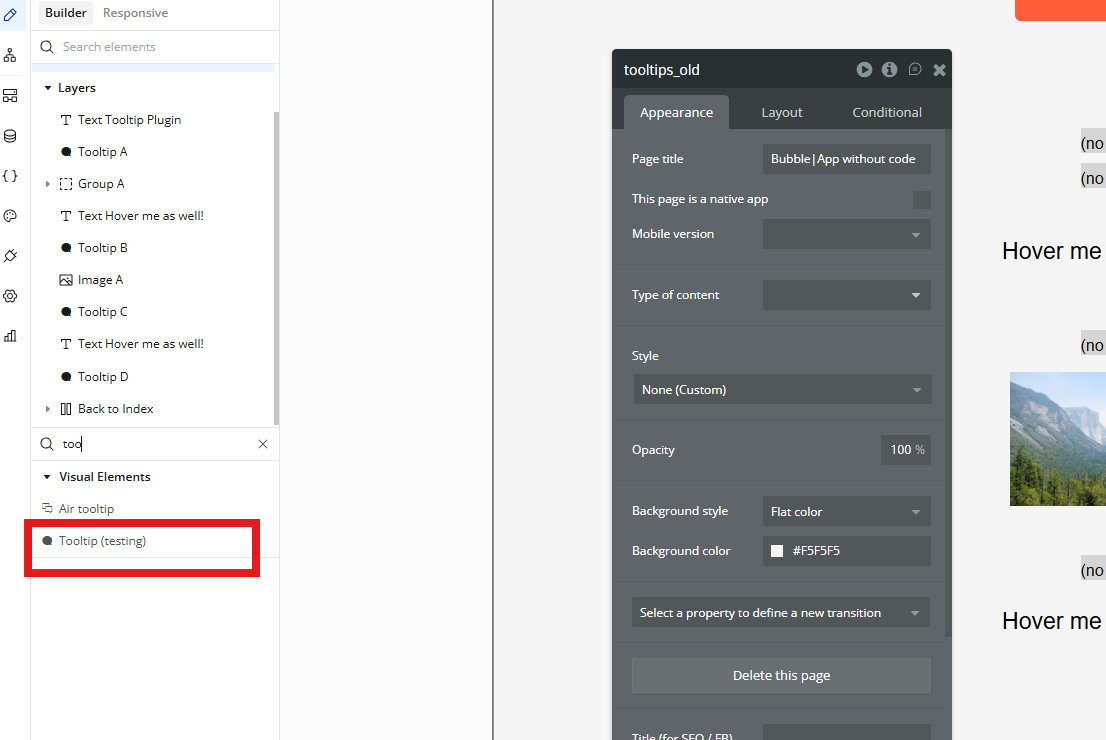1106x740 pixels.
Task: Check "This page is a native app"
Action: (921, 200)
